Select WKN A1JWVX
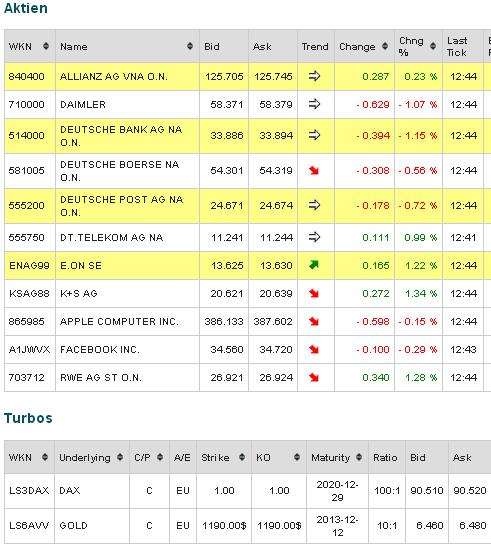This screenshot has width=491, height=550. pos(29,350)
